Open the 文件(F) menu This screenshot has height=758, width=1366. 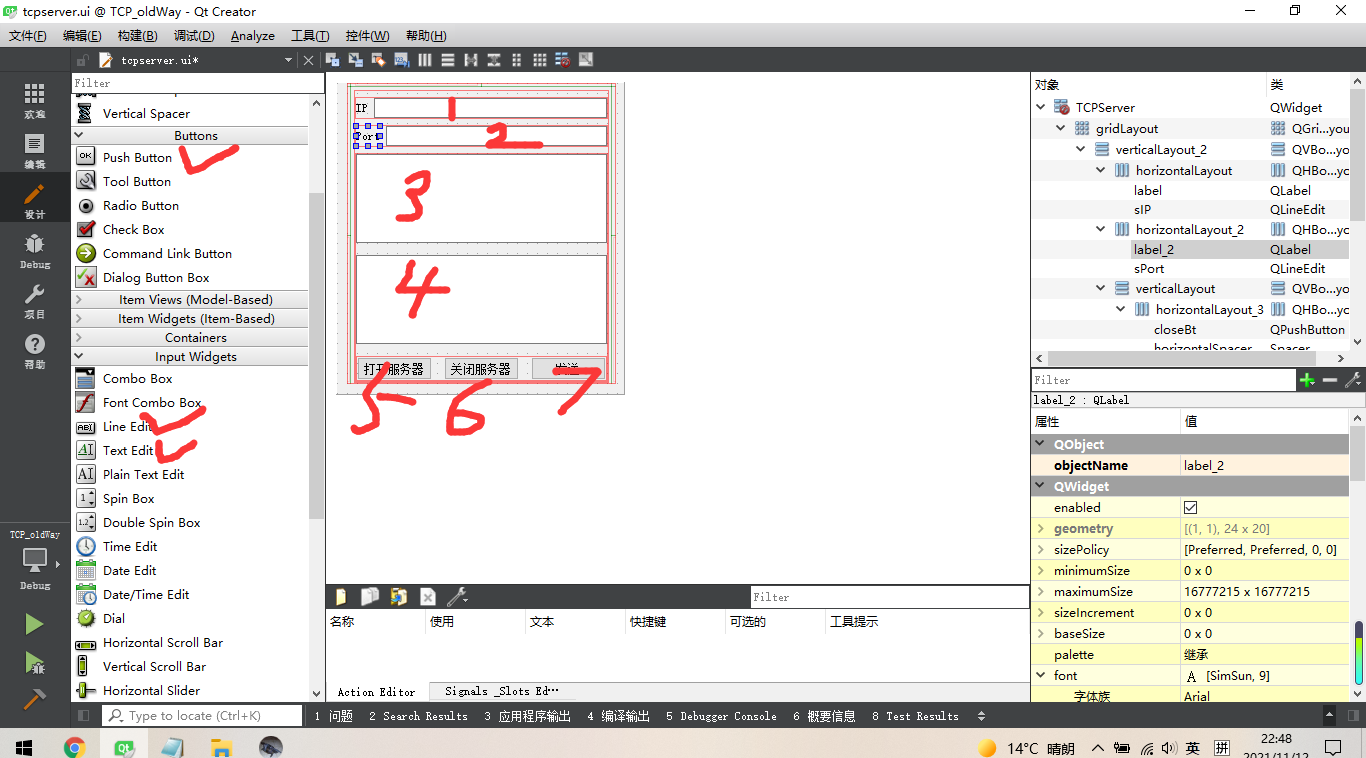pyautogui.click(x=28, y=35)
